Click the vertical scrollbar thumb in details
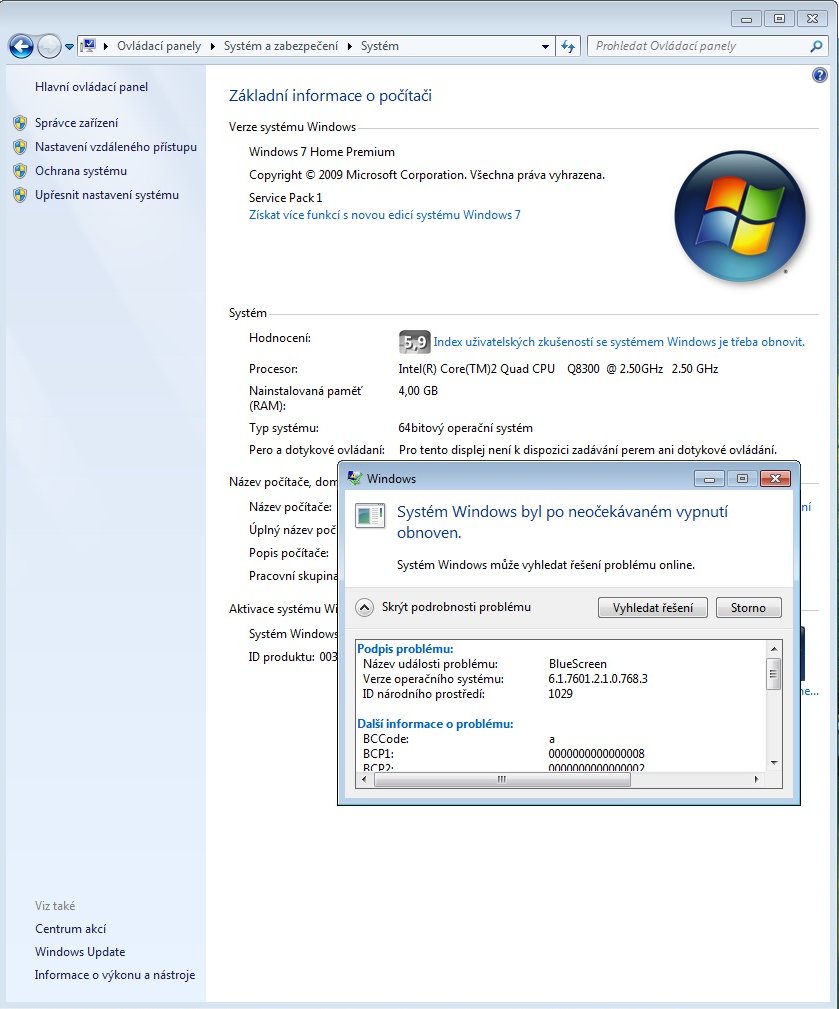This screenshot has width=839, height=1009. click(x=774, y=674)
